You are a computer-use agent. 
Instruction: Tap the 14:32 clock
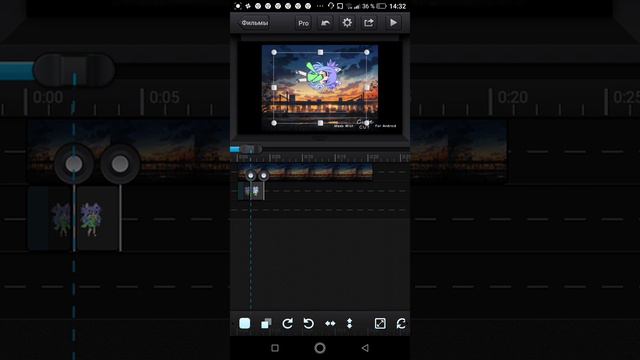[x=398, y=6]
